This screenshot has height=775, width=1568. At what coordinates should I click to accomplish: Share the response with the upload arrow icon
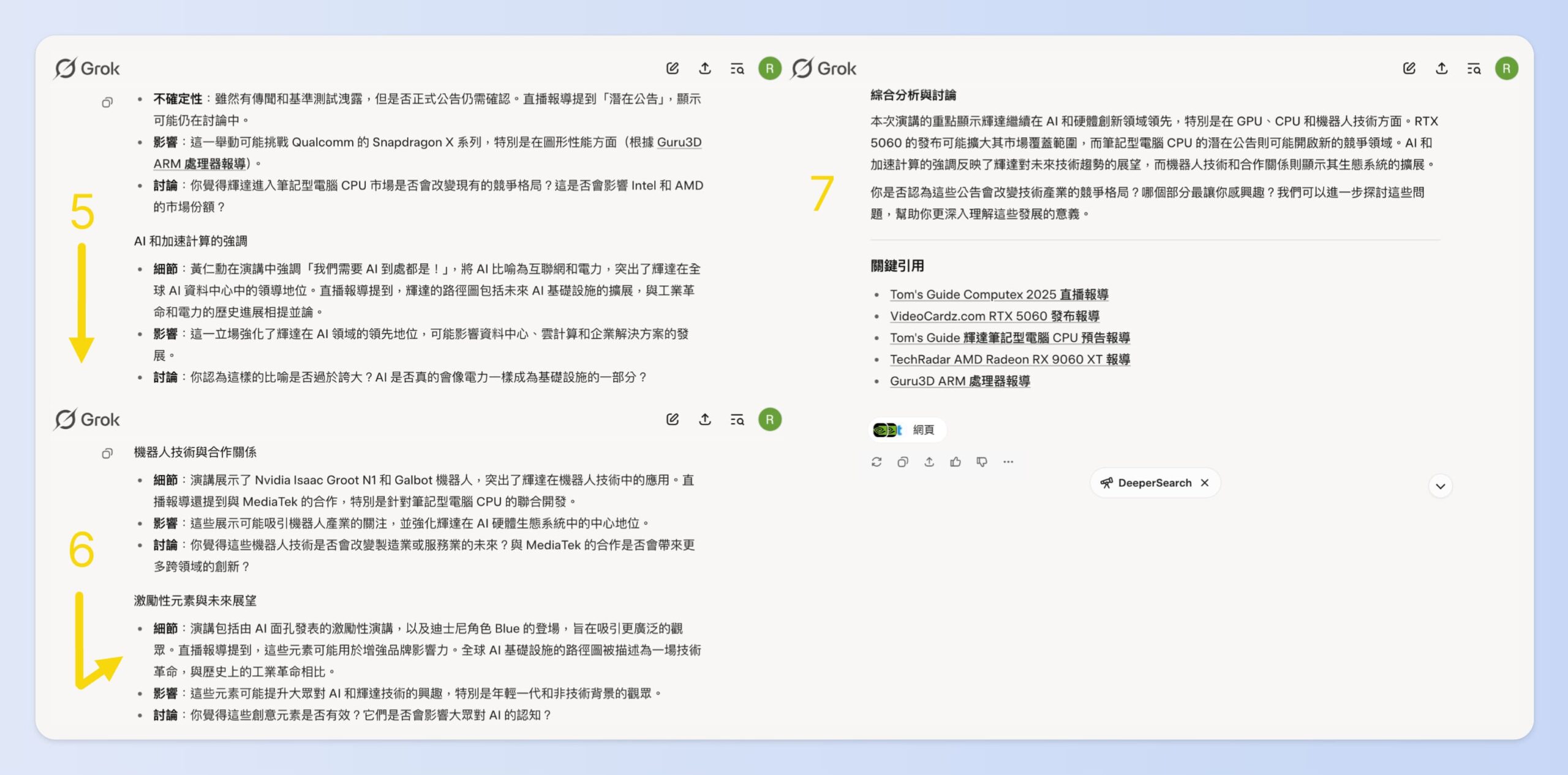point(929,462)
